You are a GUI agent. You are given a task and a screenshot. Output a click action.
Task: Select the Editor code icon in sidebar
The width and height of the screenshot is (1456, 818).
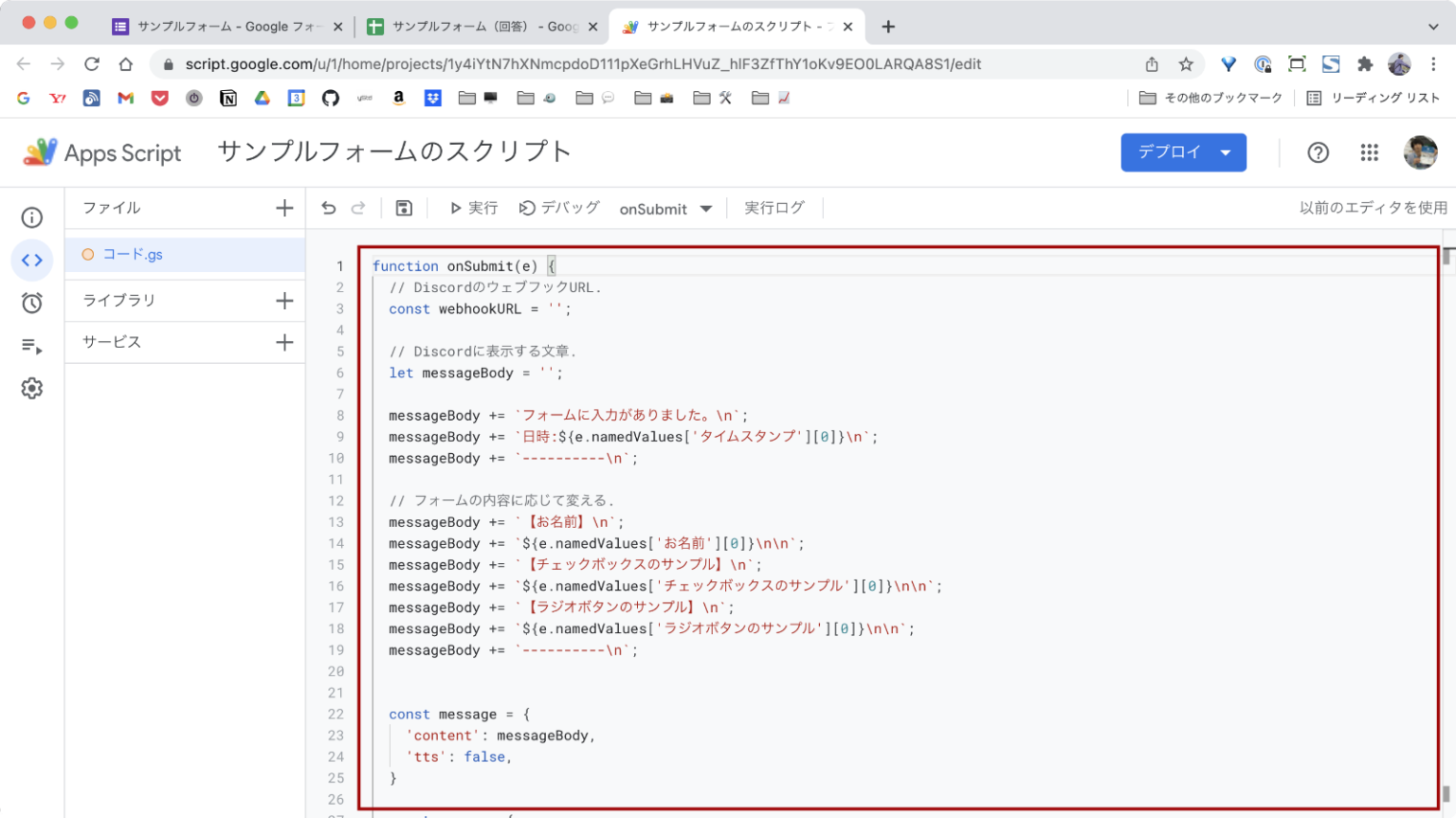coord(31,260)
